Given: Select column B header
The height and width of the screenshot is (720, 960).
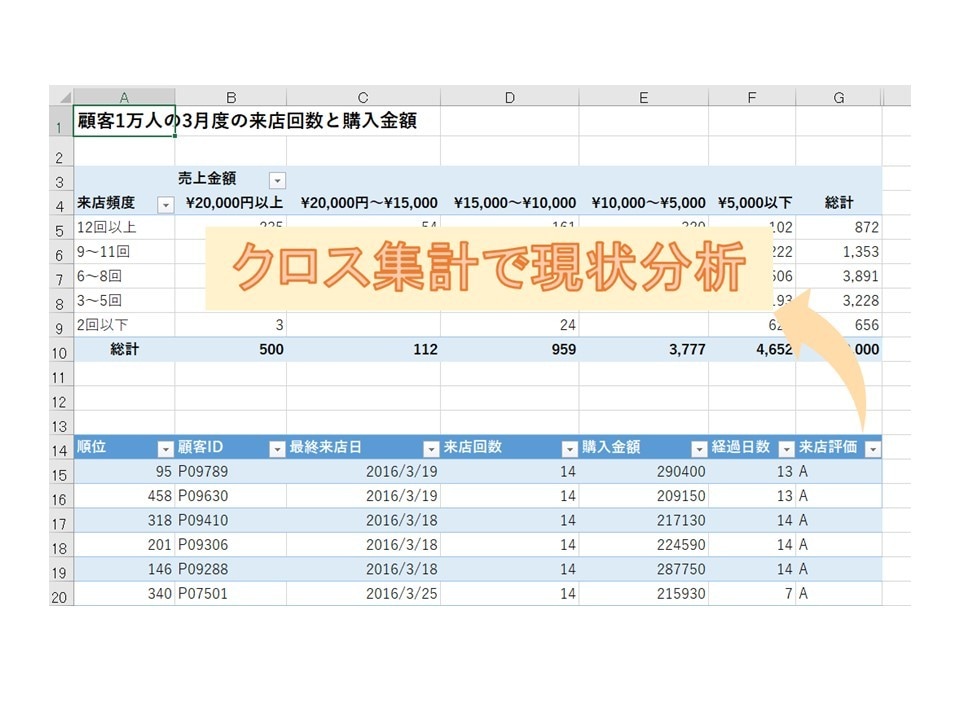Looking at the screenshot, I should point(231,97).
